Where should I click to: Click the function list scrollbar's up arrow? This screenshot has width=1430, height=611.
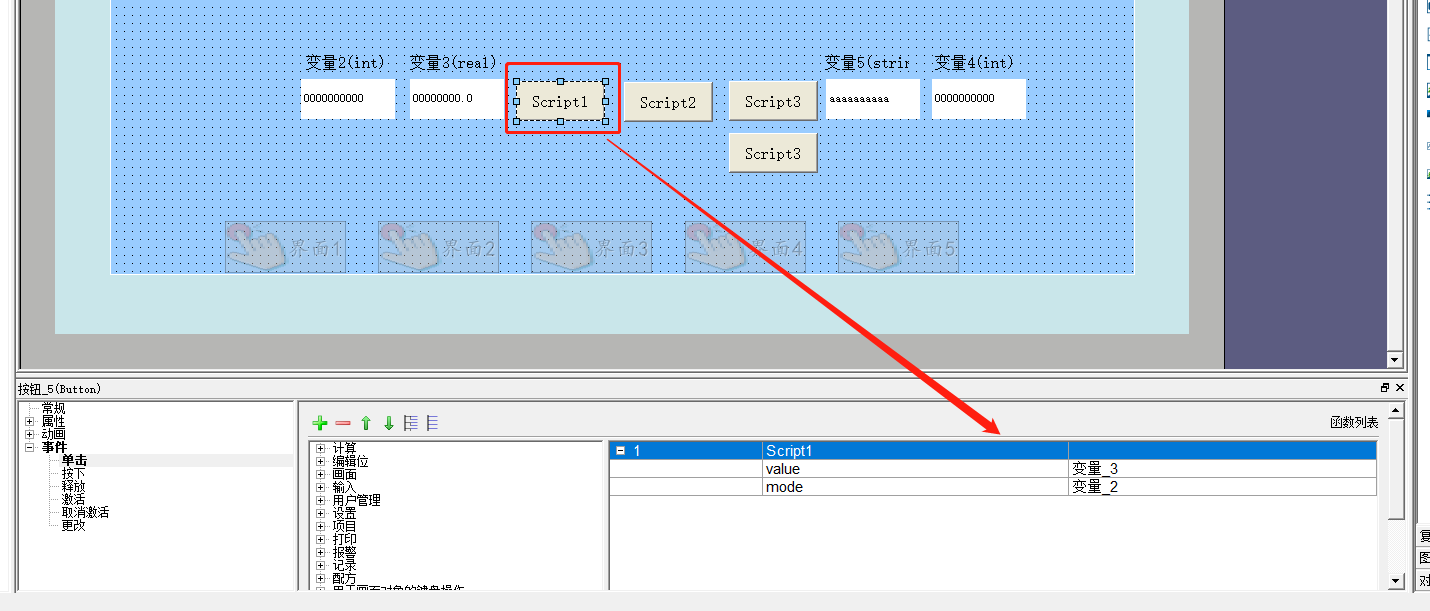coord(1397,410)
